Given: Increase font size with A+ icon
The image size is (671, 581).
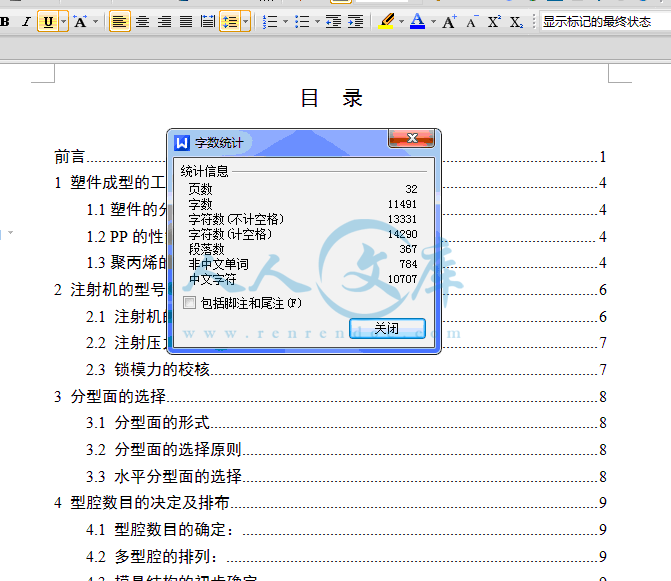Looking at the screenshot, I should pyautogui.click(x=449, y=21).
